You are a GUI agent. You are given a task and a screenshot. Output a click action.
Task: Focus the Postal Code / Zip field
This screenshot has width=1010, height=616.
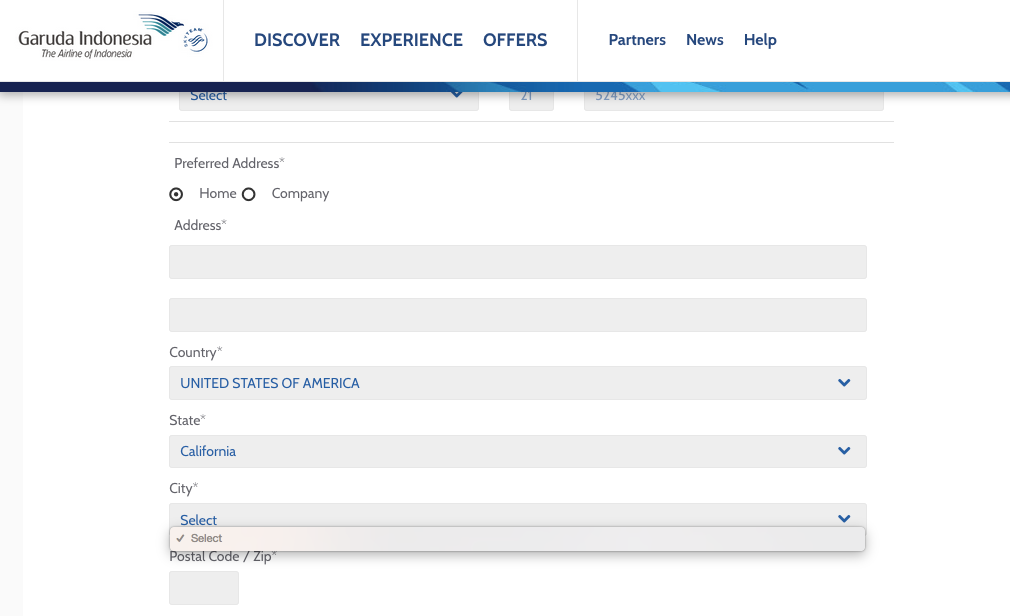pos(204,588)
